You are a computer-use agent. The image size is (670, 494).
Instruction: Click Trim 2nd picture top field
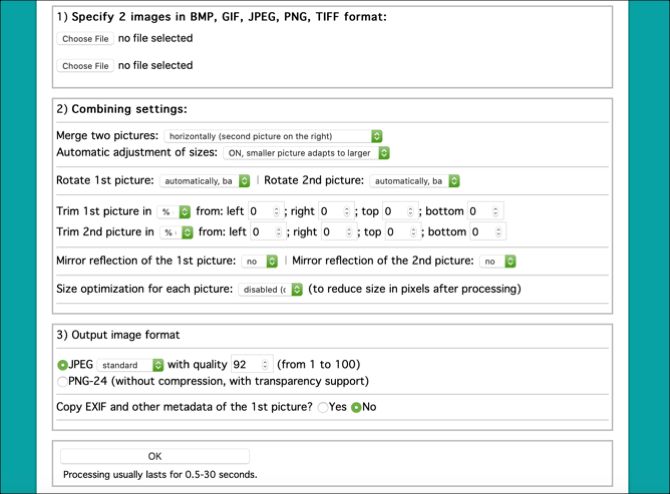pyautogui.click(x=401, y=232)
